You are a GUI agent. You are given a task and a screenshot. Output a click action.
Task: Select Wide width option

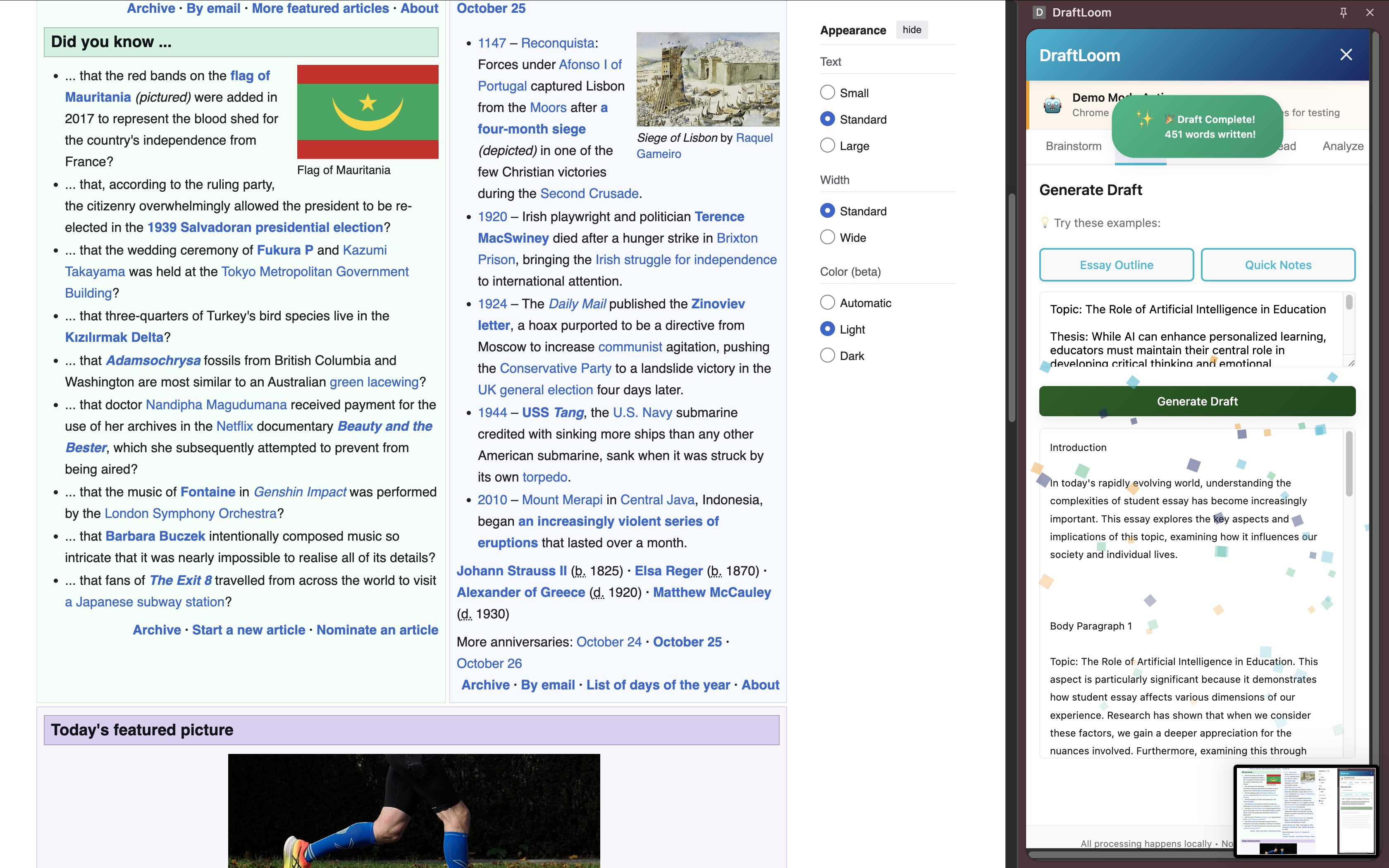[827, 237]
